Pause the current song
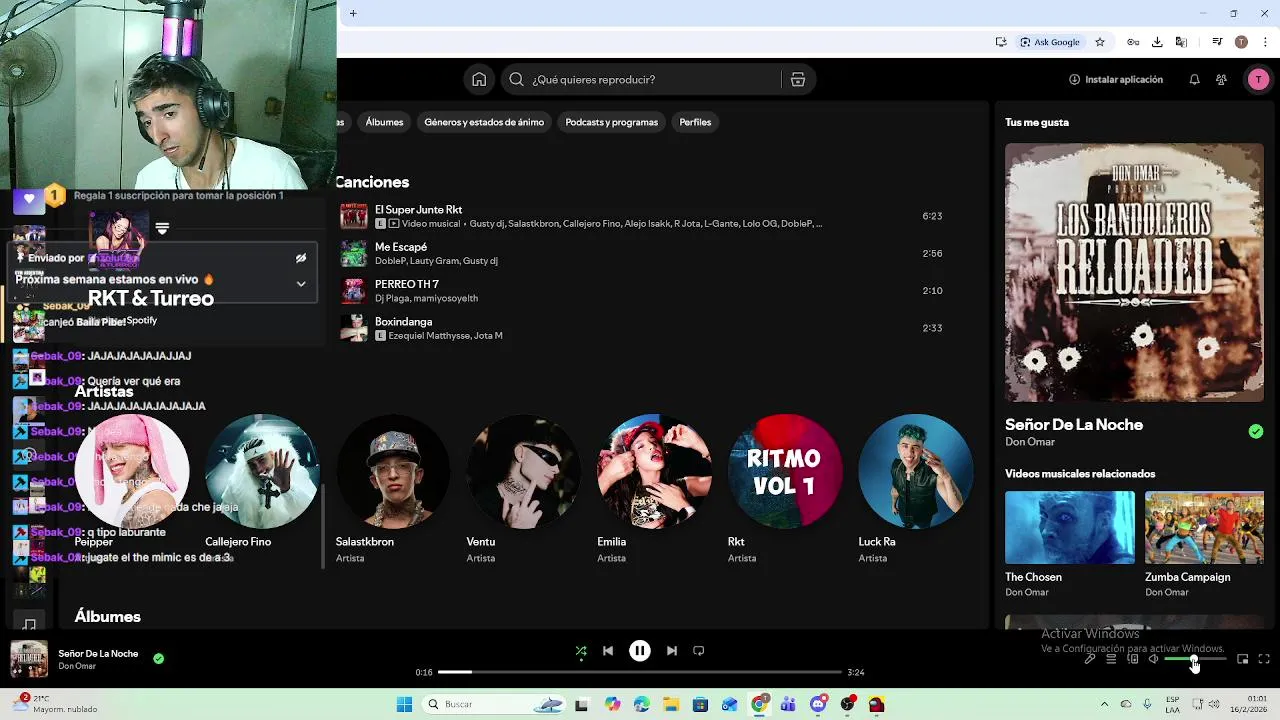This screenshot has height=720, width=1280. click(x=640, y=651)
